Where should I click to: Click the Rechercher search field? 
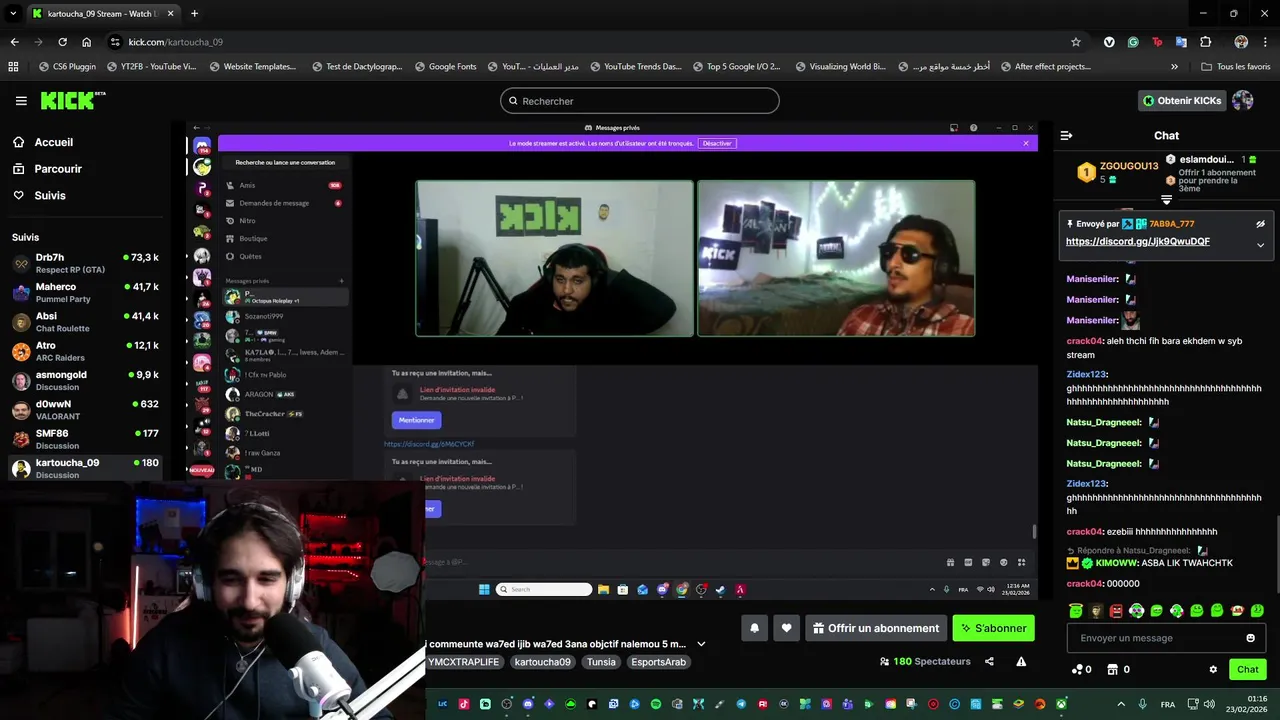tap(640, 101)
